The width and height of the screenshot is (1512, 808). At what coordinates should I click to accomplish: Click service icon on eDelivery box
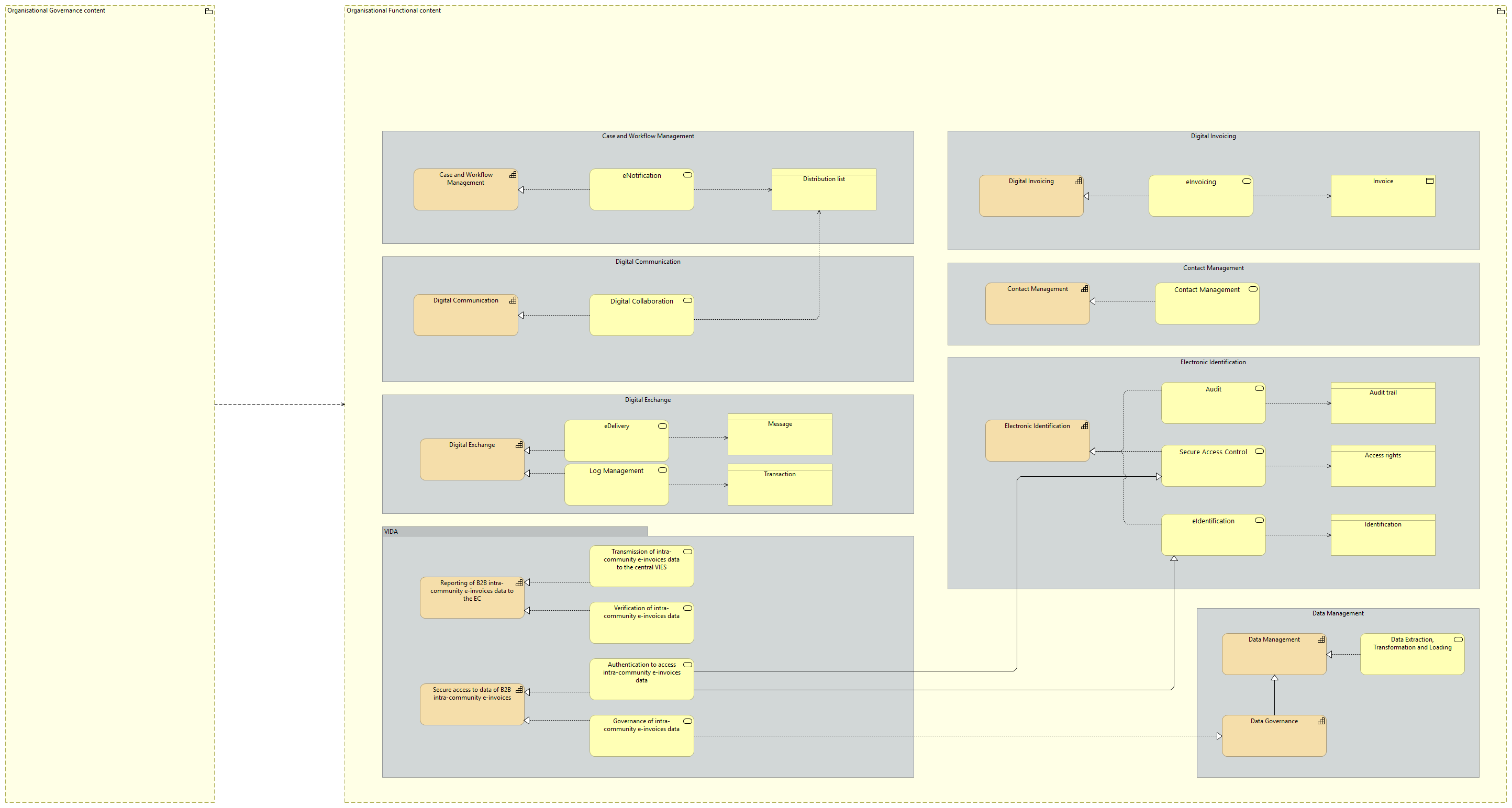coord(662,426)
